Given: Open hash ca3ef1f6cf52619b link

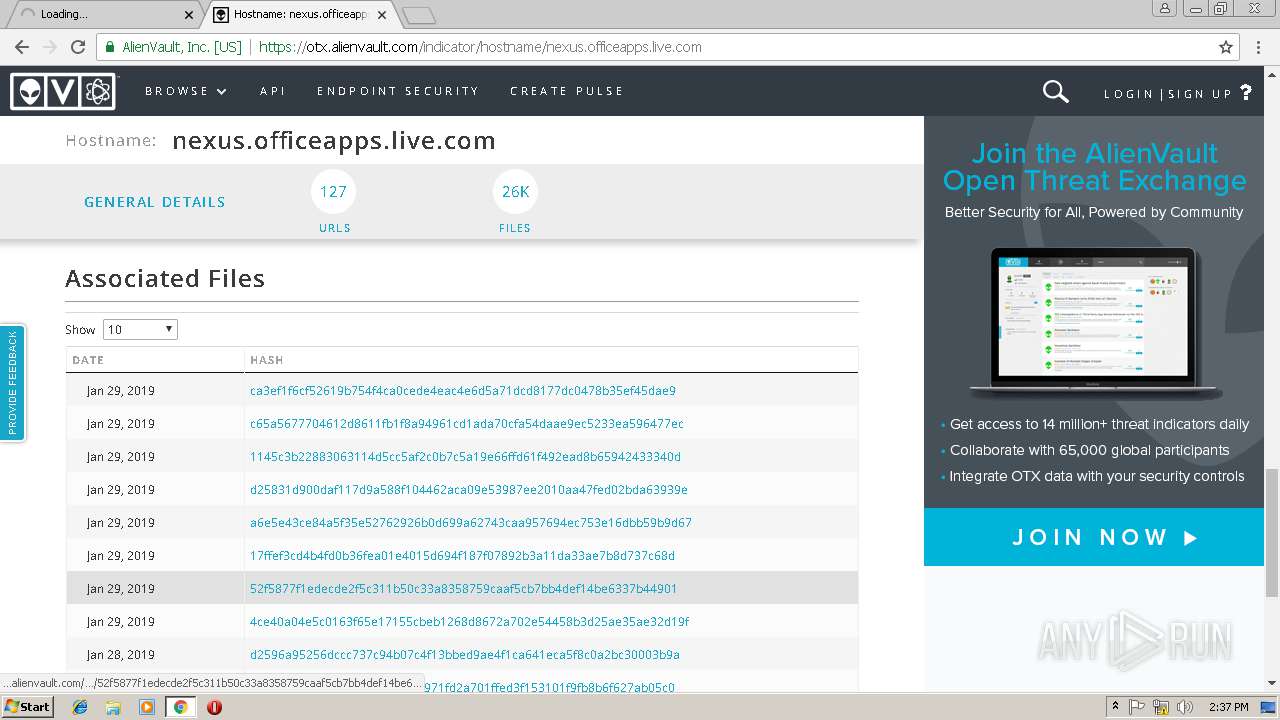Looking at the screenshot, I should point(463,391).
